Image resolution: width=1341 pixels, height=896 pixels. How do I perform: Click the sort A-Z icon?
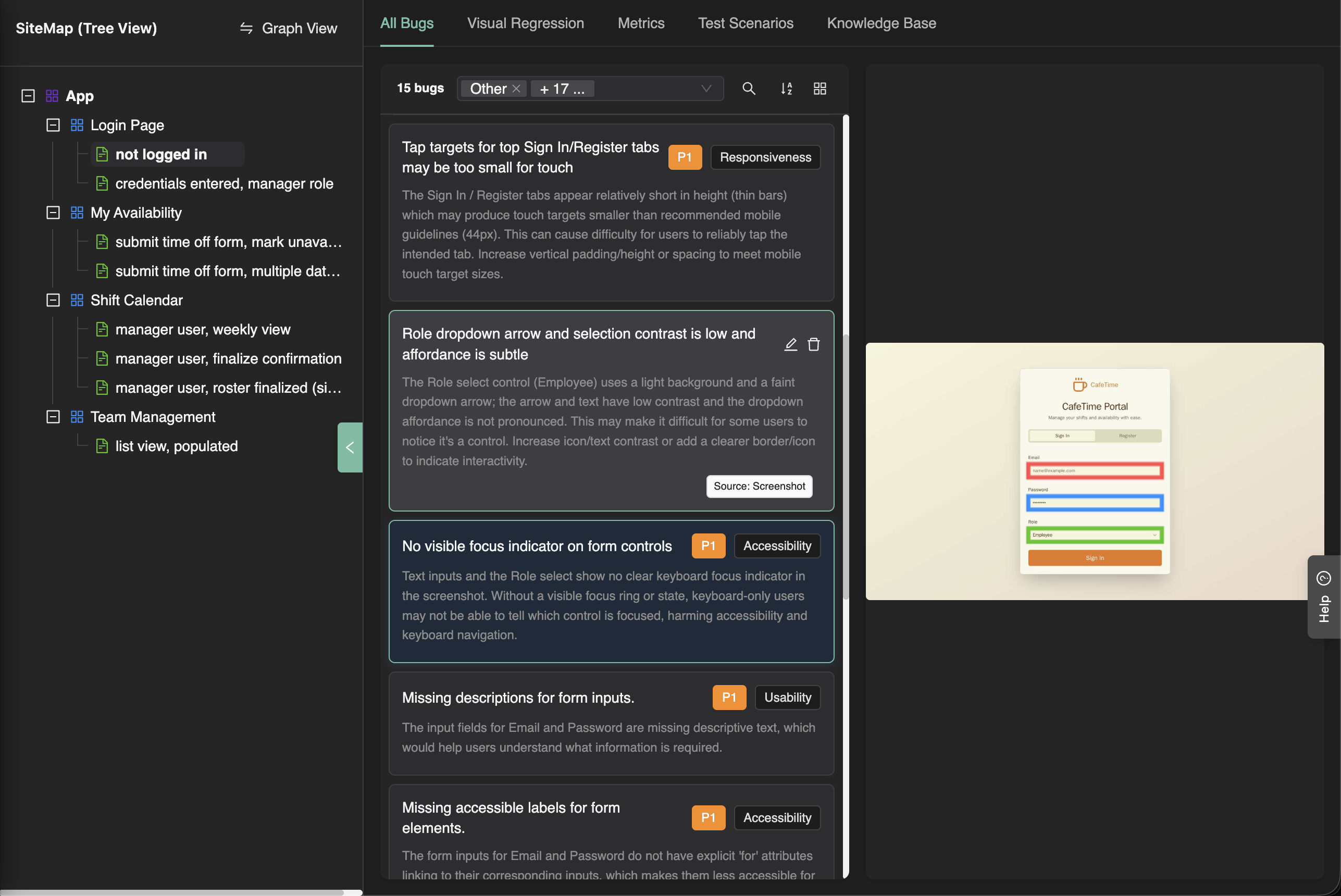point(786,89)
